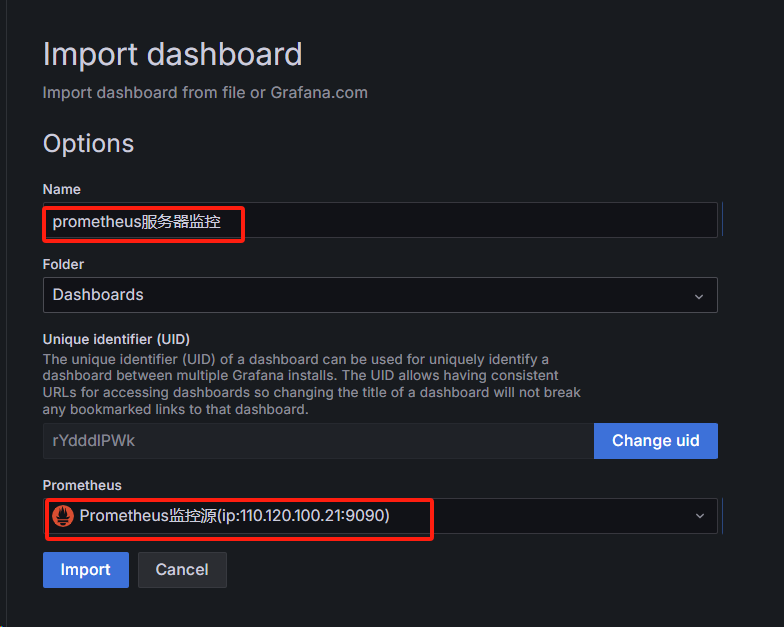Image resolution: width=784 pixels, height=627 pixels.
Task: Click the Cancel button
Action: pos(182,570)
